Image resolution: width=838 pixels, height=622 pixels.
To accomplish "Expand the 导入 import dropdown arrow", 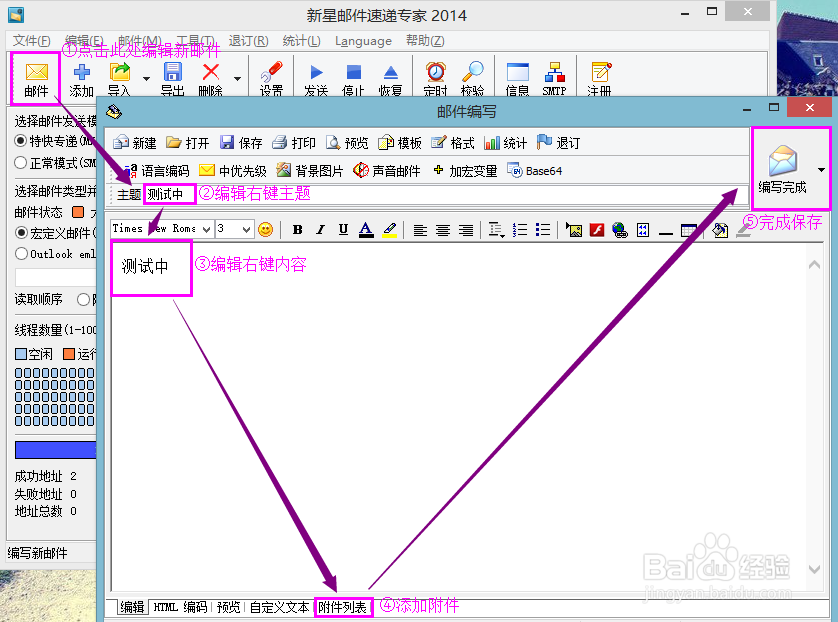I will [x=146, y=79].
